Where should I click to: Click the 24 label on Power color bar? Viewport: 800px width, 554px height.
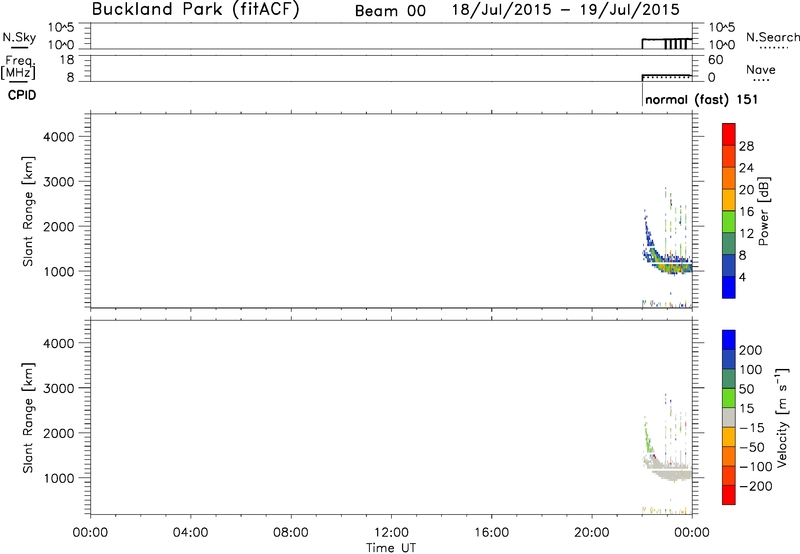(x=746, y=168)
